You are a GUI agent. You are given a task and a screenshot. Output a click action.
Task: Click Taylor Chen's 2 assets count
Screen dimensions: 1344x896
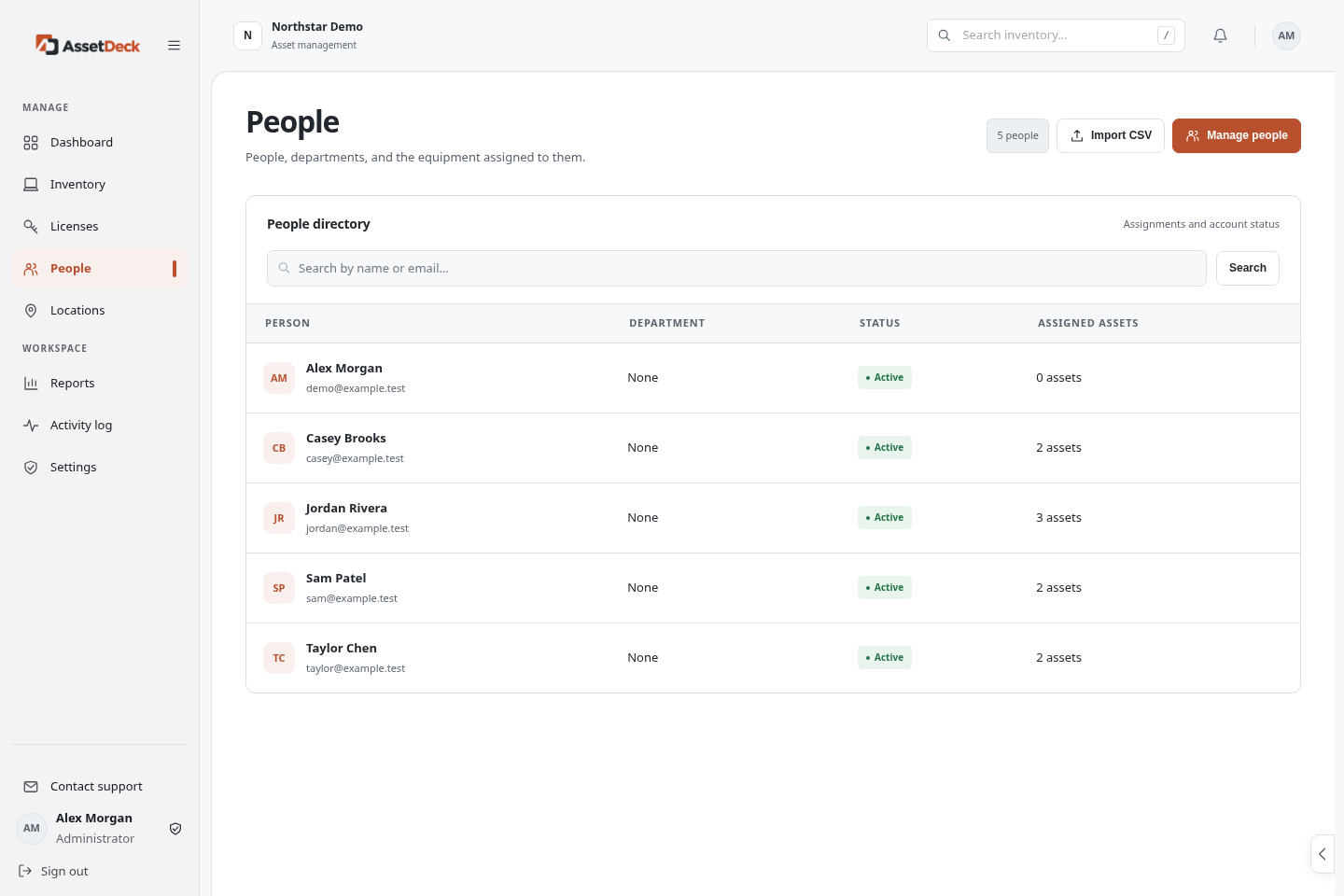pyautogui.click(x=1058, y=658)
